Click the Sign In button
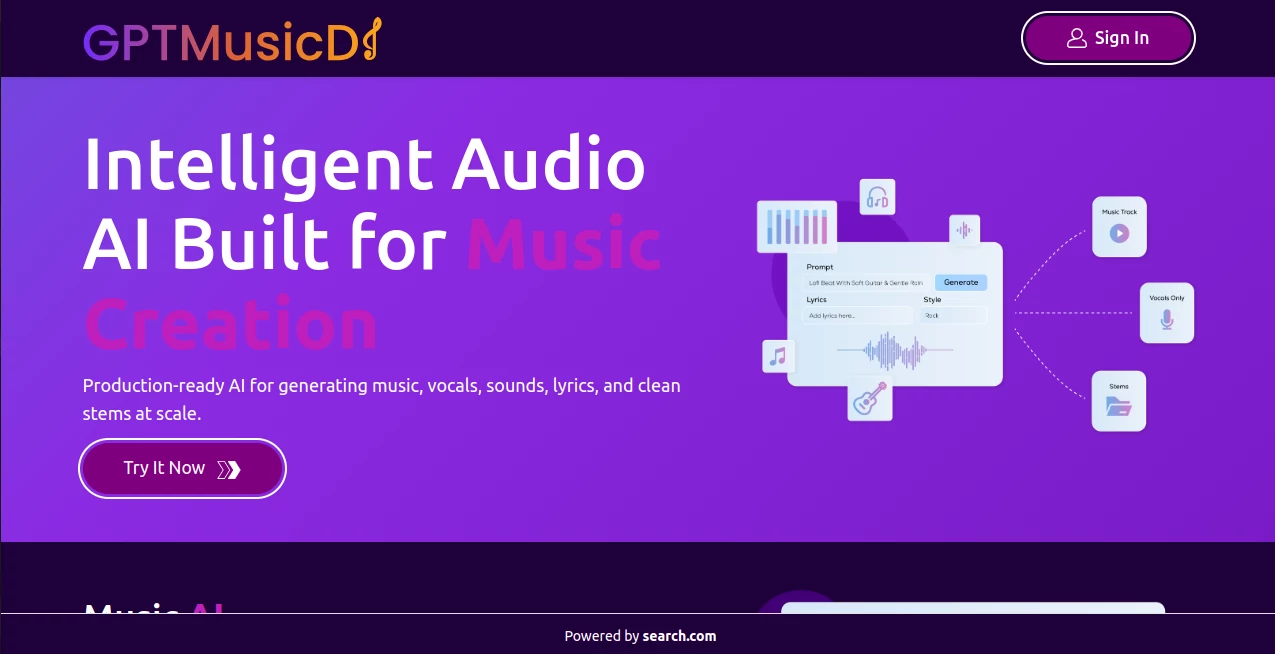Viewport: 1275px width, 654px height. (x=1108, y=38)
